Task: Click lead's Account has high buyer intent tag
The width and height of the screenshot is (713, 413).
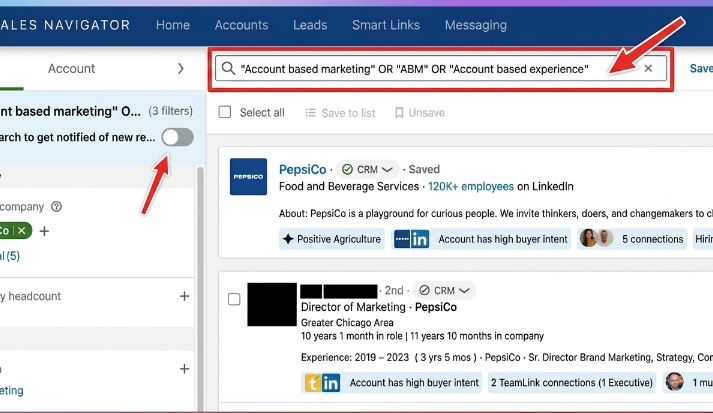Action: tap(391, 383)
